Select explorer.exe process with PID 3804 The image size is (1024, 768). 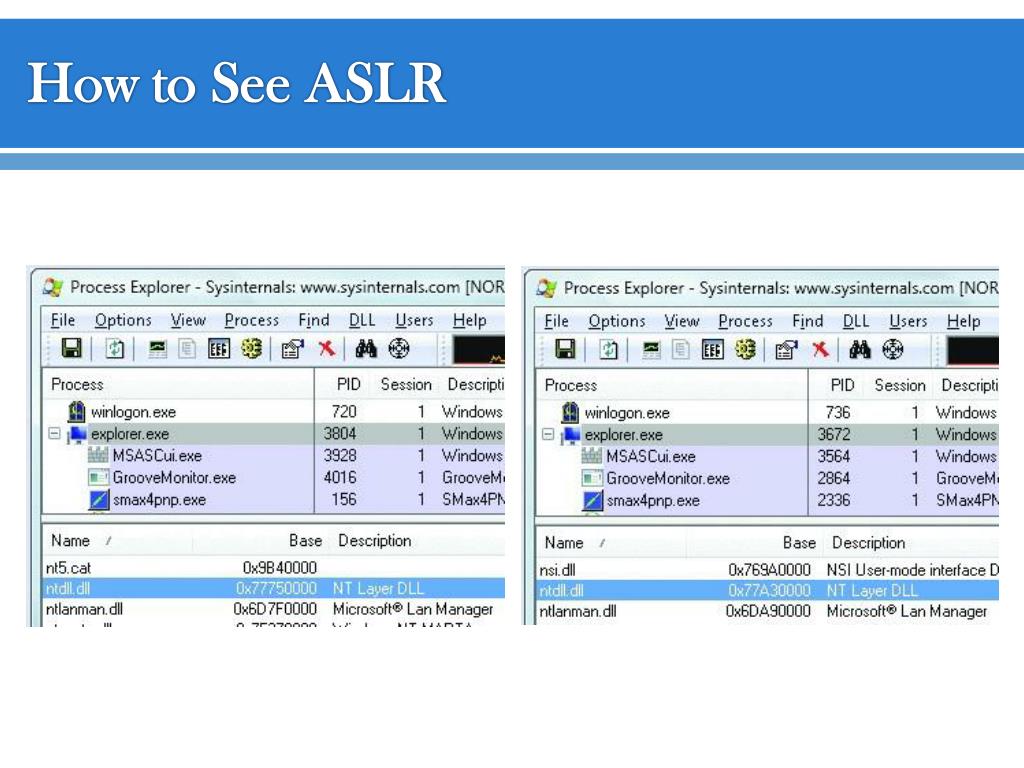click(274, 433)
